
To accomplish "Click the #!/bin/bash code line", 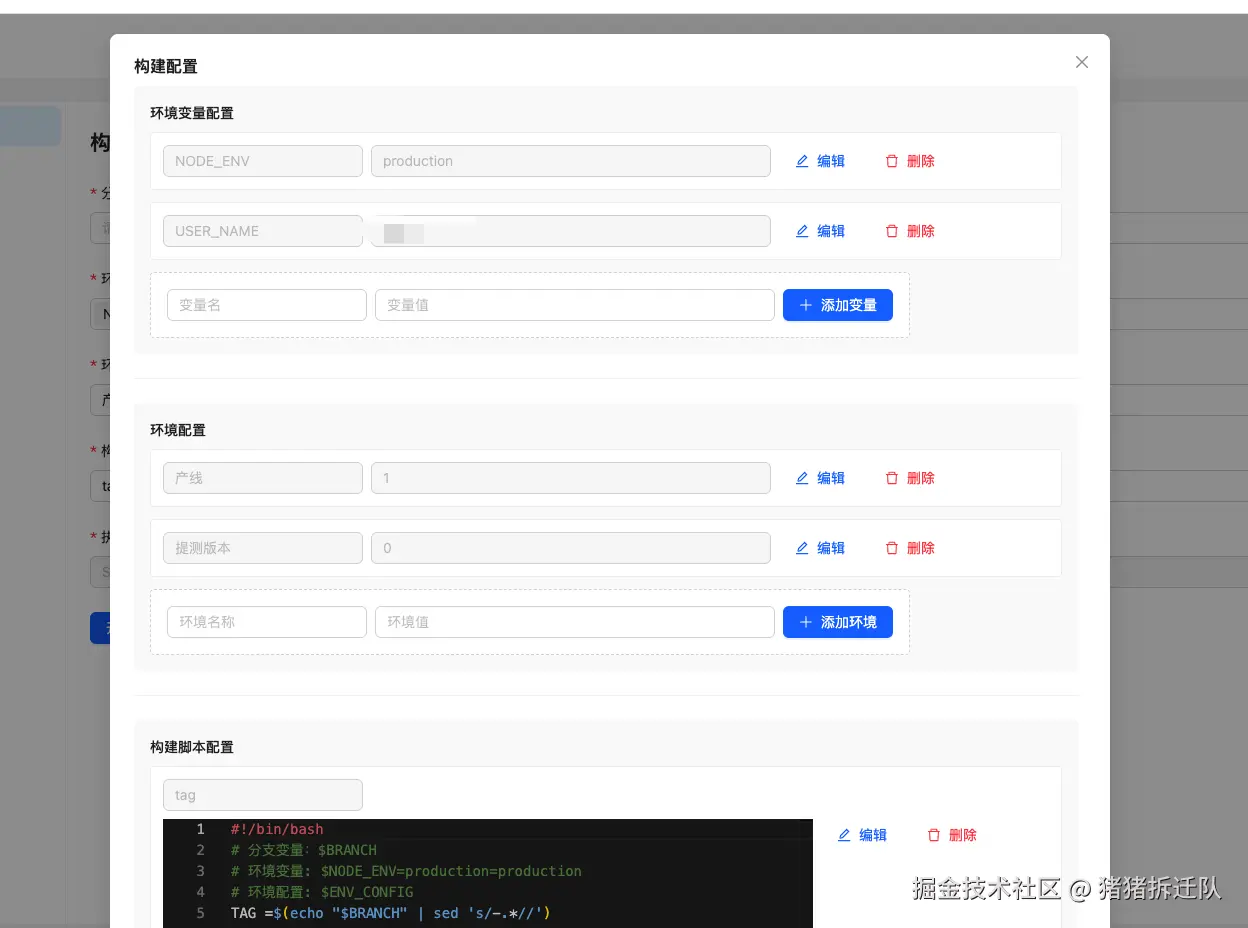I will [277, 829].
